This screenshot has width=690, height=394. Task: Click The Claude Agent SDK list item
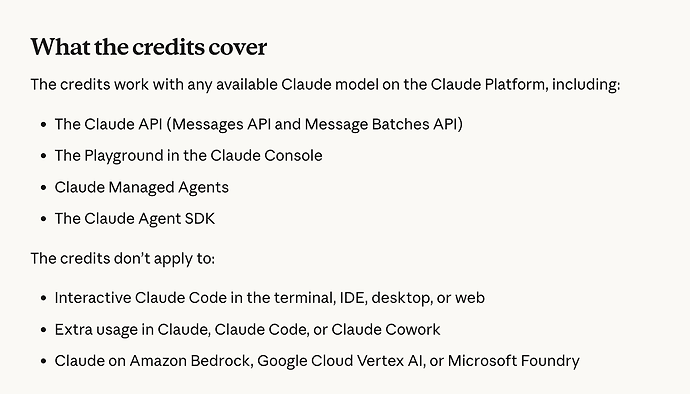[135, 219]
